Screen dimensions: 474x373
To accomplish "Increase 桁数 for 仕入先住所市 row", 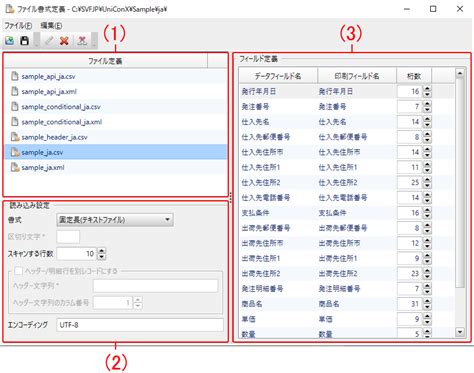I will coord(427,149).
